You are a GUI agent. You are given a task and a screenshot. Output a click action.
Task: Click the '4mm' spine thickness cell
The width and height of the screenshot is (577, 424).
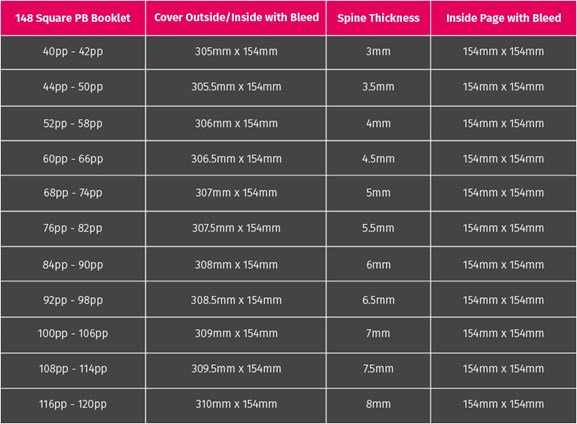[378, 123]
